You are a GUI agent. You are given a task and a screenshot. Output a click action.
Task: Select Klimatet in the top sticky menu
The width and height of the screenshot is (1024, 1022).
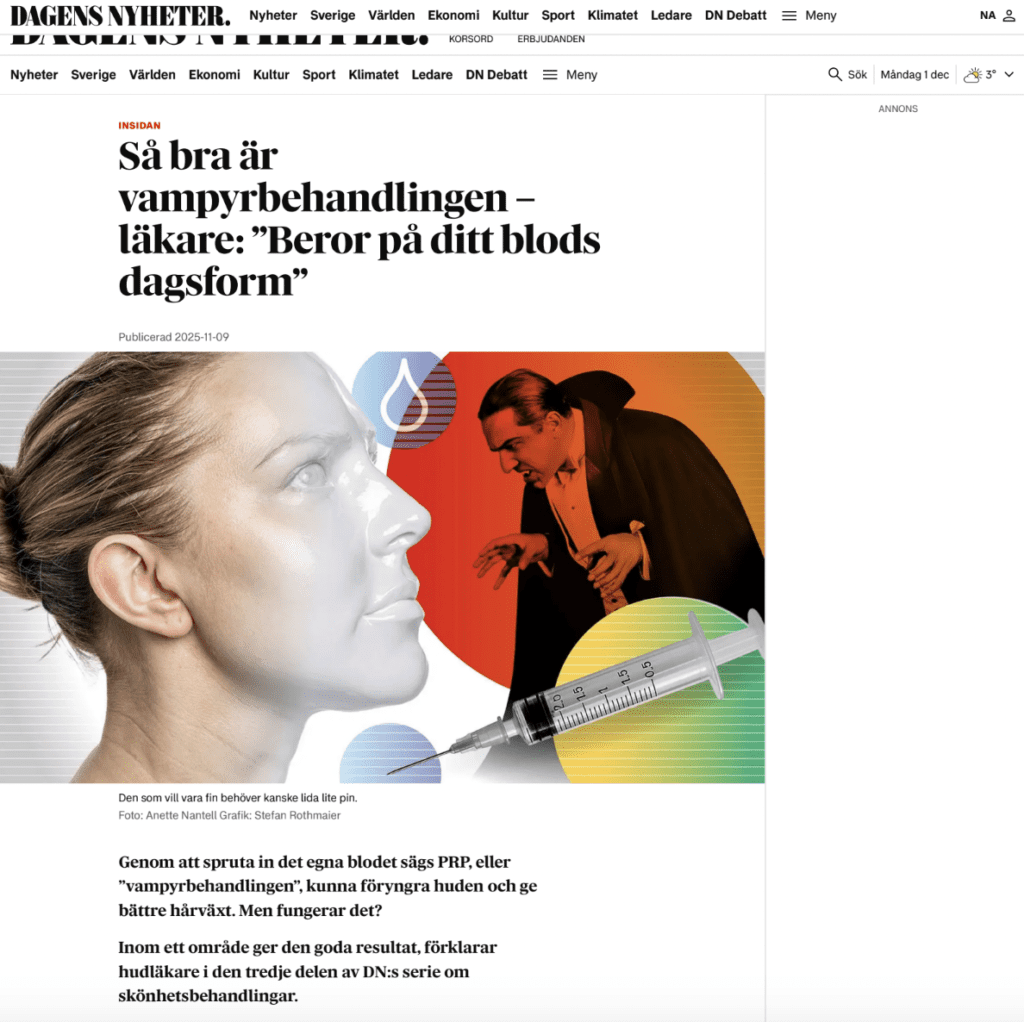pos(612,16)
